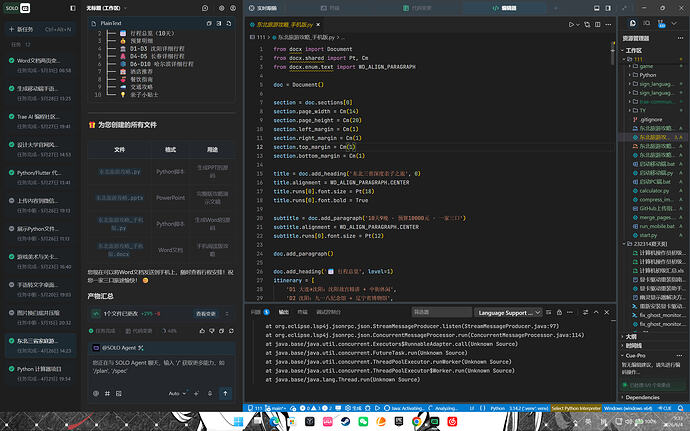The height and width of the screenshot is (431, 690).
Task: Toggle the bottom panel layout icon
Action: (597, 8)
